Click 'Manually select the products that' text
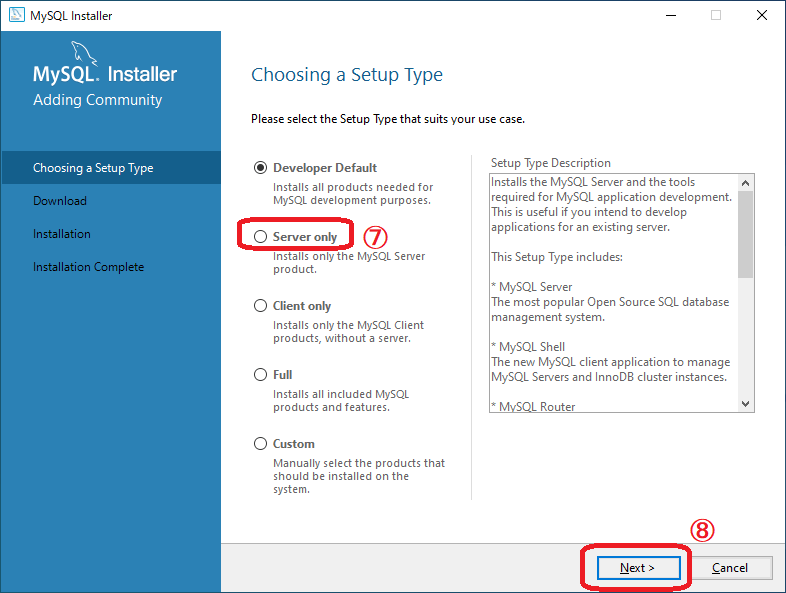The width and height of the screenshot is (786, 593). click(x=359, y=463)
